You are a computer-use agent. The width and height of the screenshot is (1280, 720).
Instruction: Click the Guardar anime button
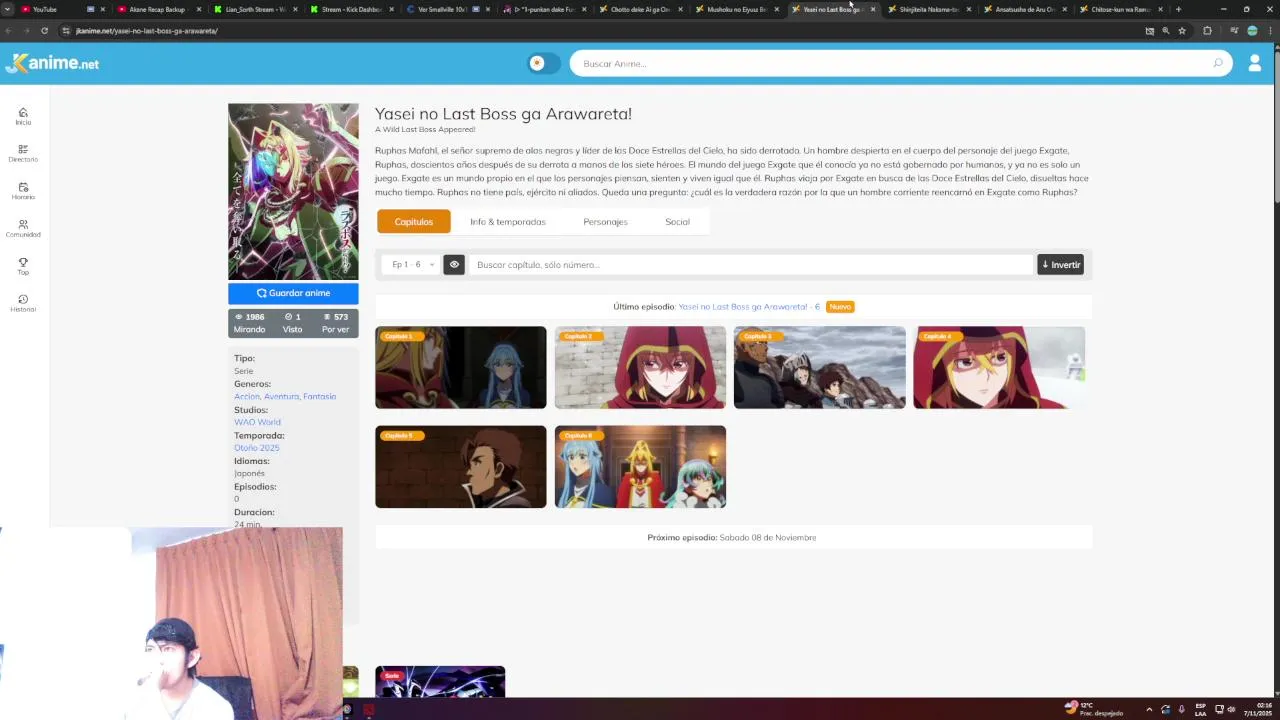click(x=293, y=293)
